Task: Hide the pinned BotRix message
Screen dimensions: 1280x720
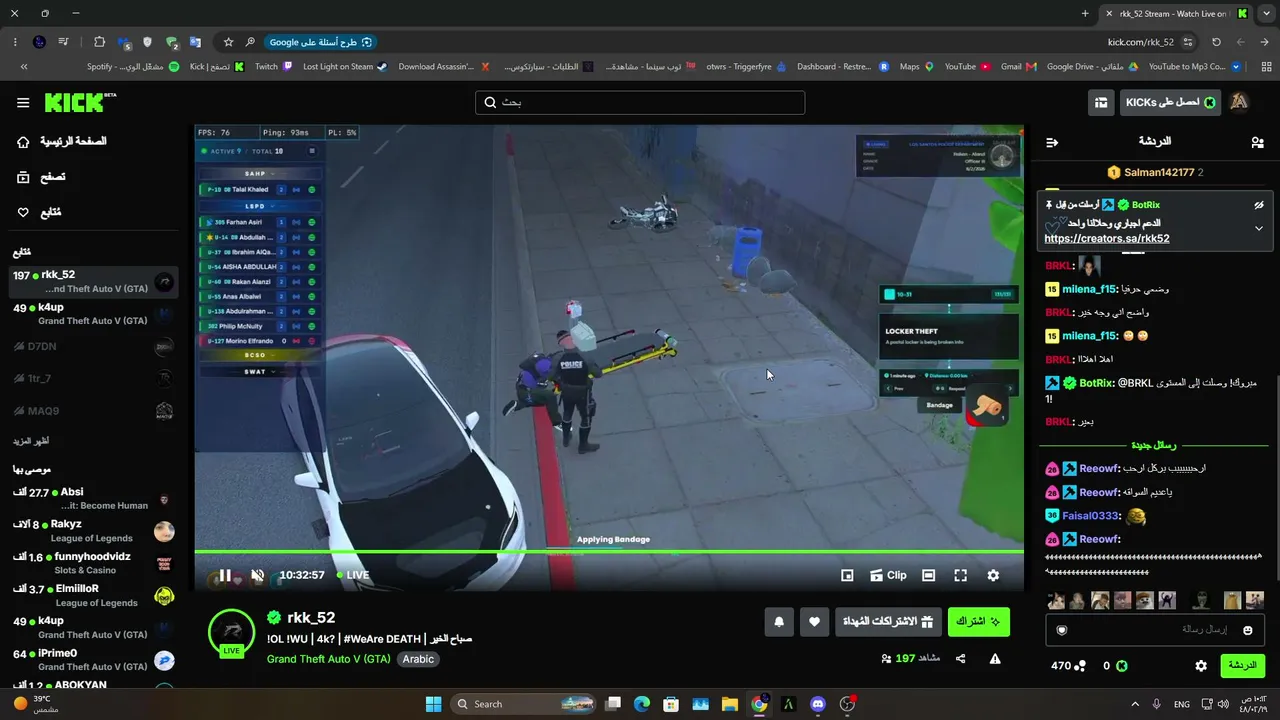Action: 1259,205
